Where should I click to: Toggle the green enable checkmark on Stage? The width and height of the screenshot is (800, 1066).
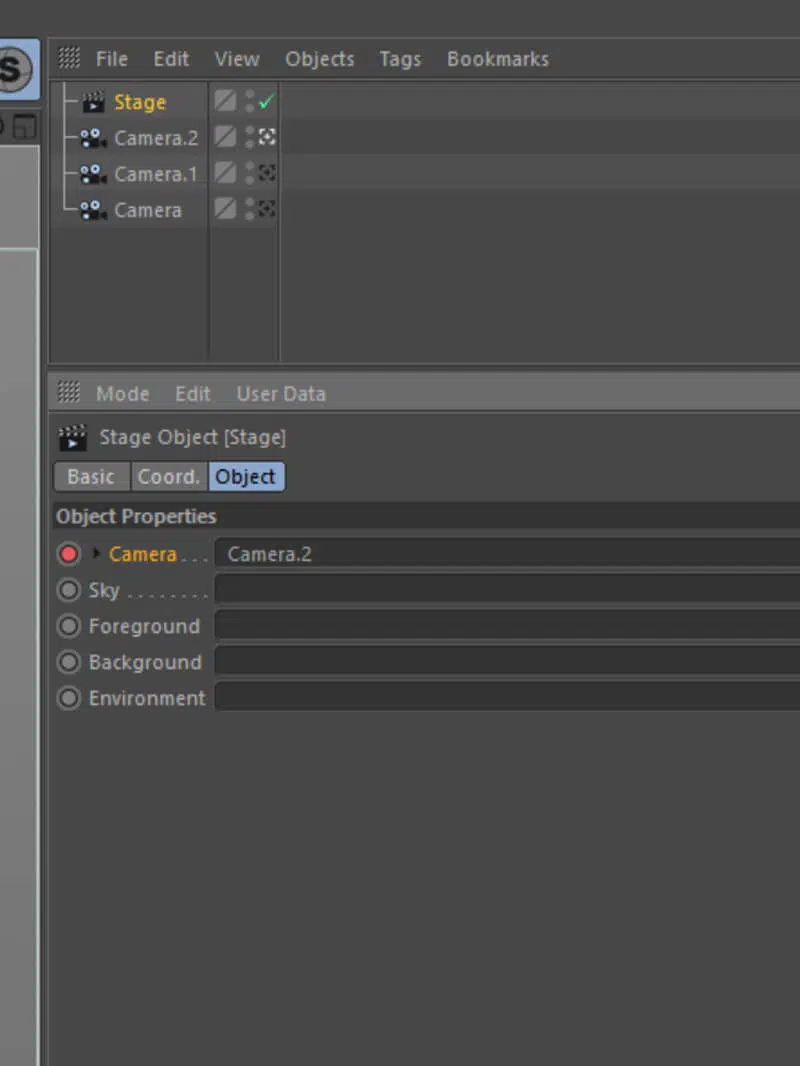(x=266, y=102)
